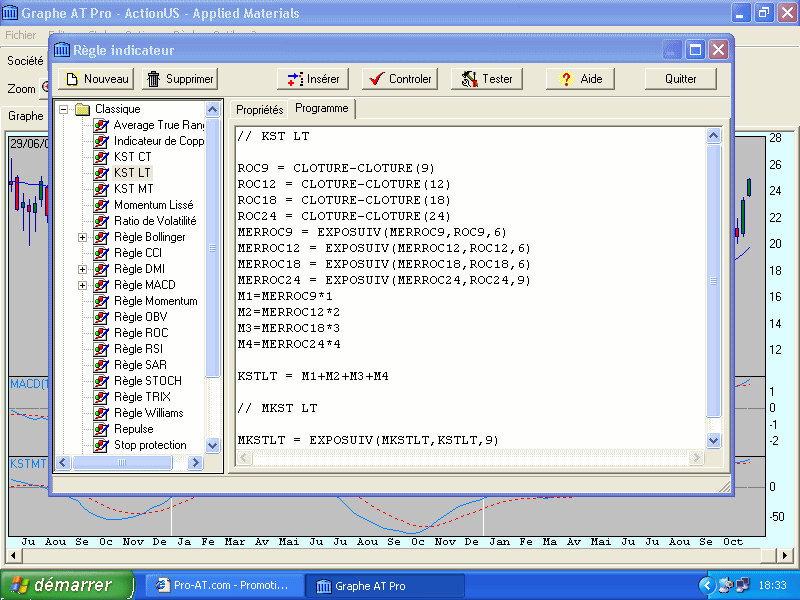Viewport: 800px width, 600px height.
Task: Click the Règle DMI rule icon
Action: pyautogui.click(x=101, y=269)
